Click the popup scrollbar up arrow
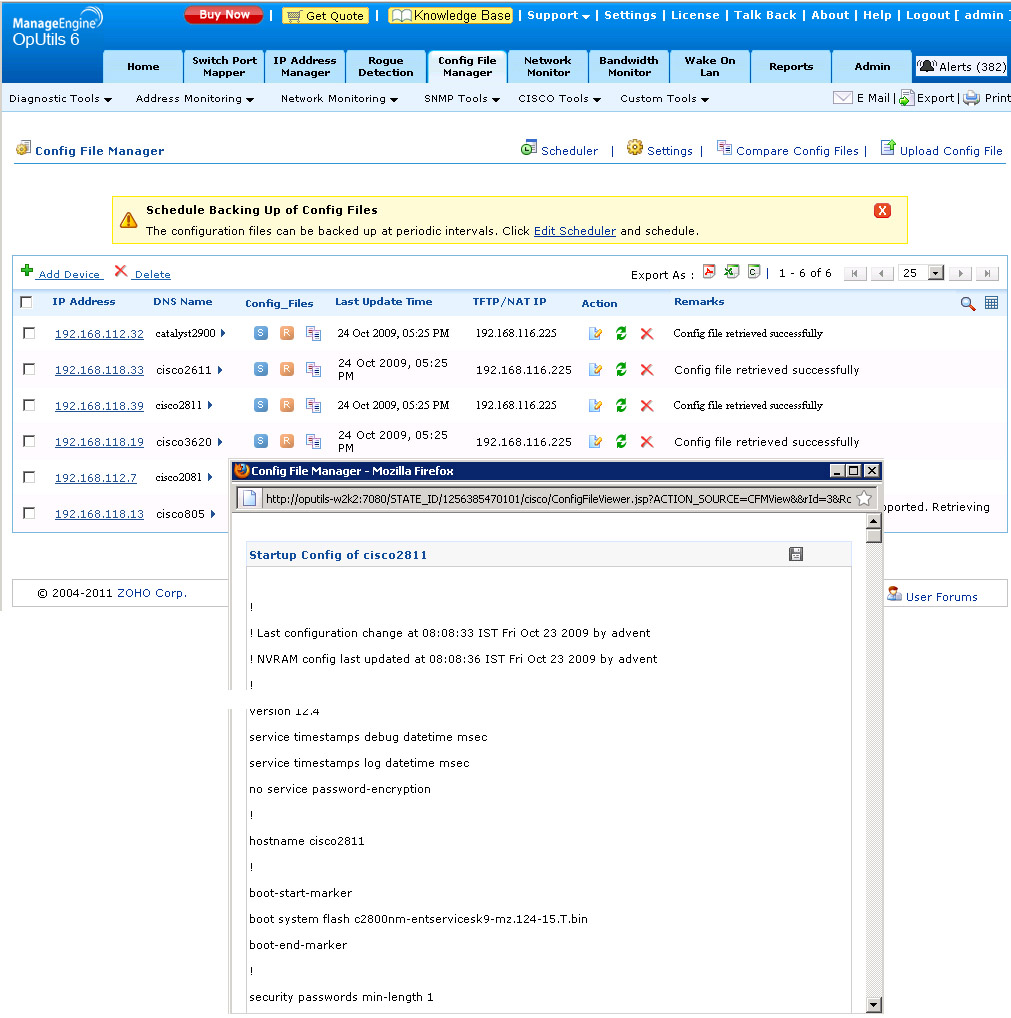 pyautogui.click(x=874, y=521)
